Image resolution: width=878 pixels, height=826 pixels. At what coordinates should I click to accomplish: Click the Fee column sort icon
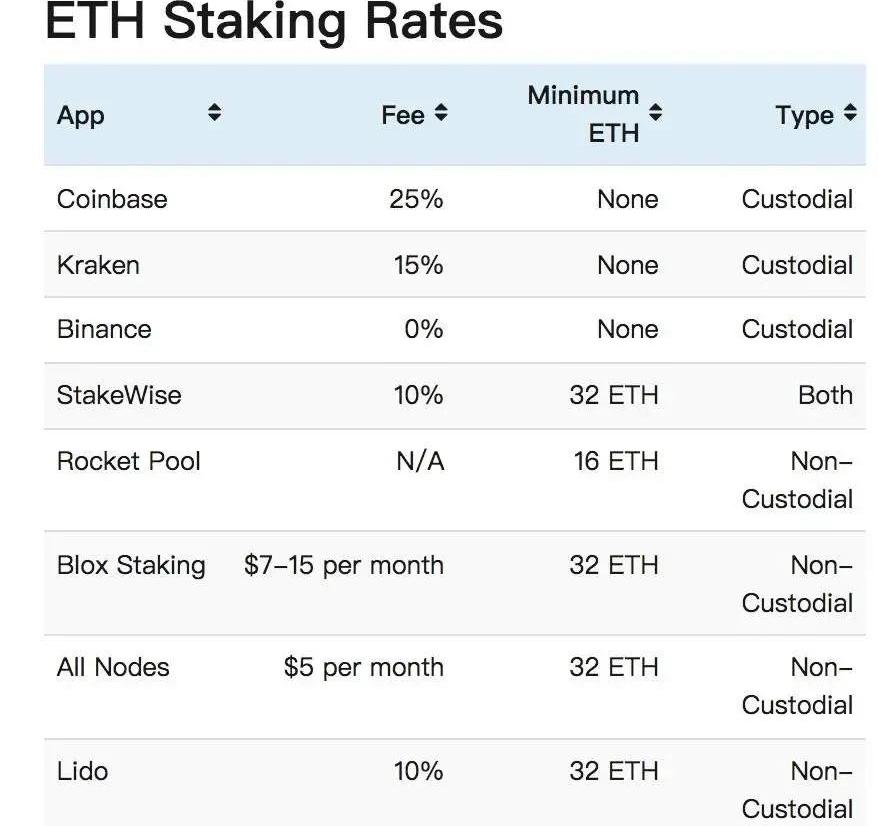pyautogui.click(x=441, y=114)
